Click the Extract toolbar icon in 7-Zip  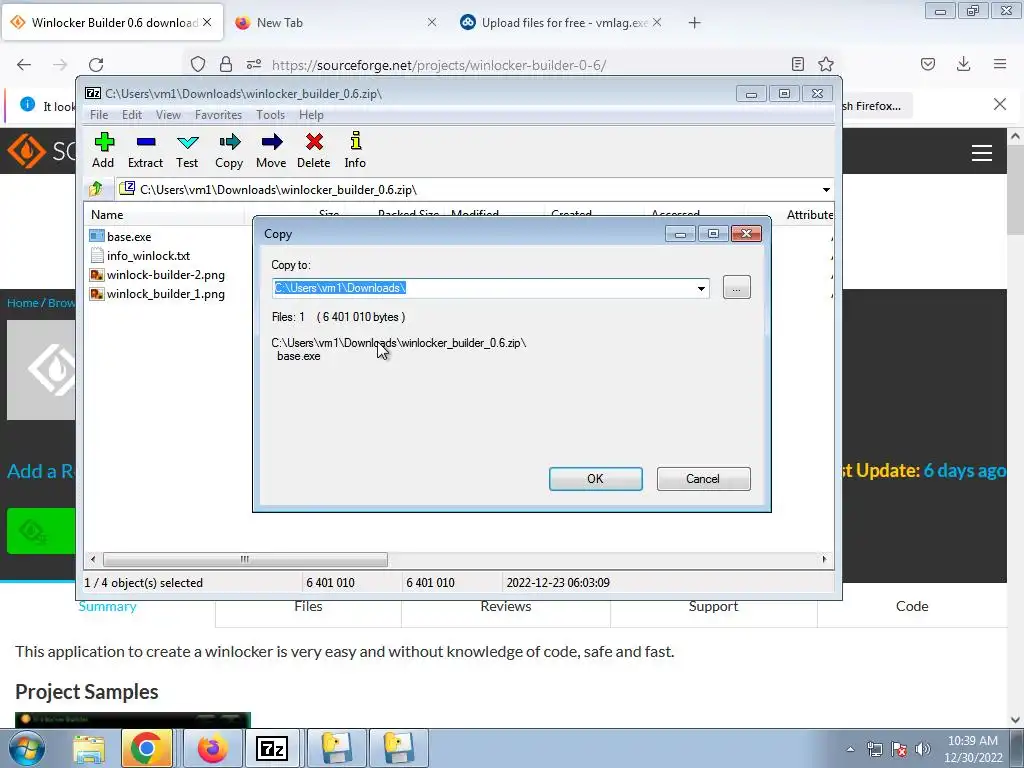pos(145,150)
